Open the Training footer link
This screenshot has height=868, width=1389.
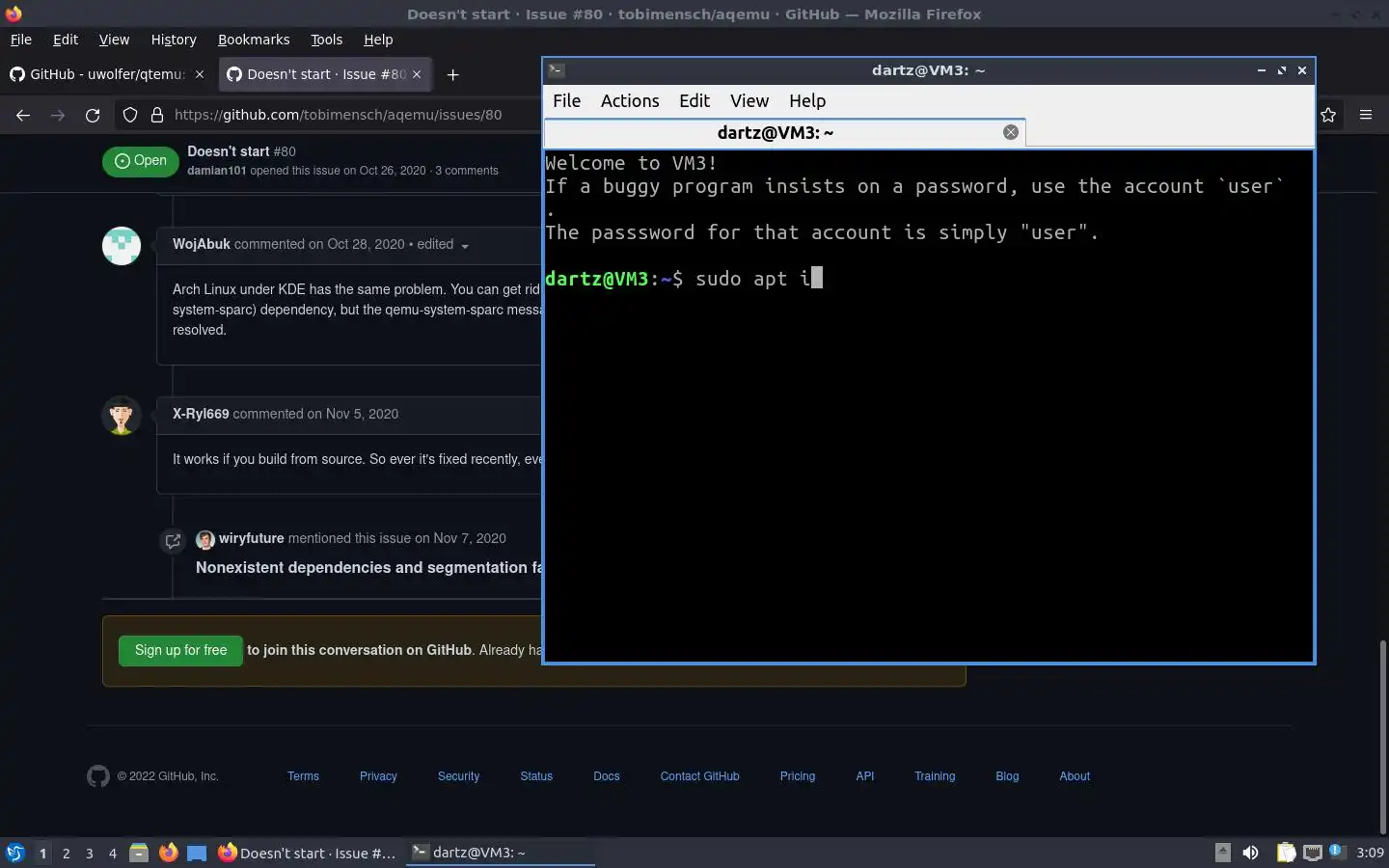coord(935,776)
